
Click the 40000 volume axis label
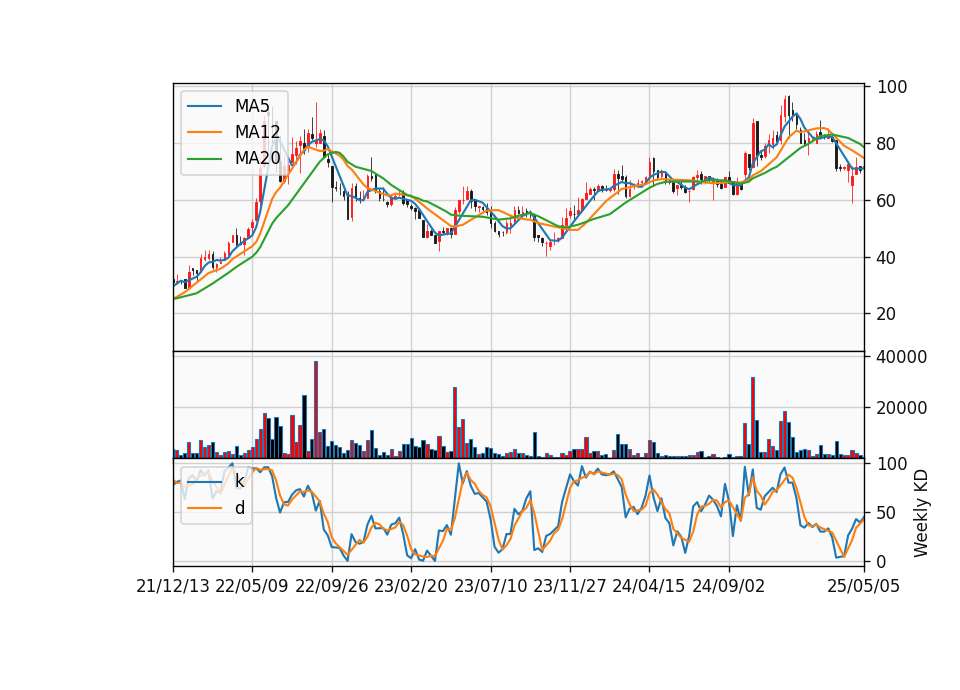click(x=901, y=357)
